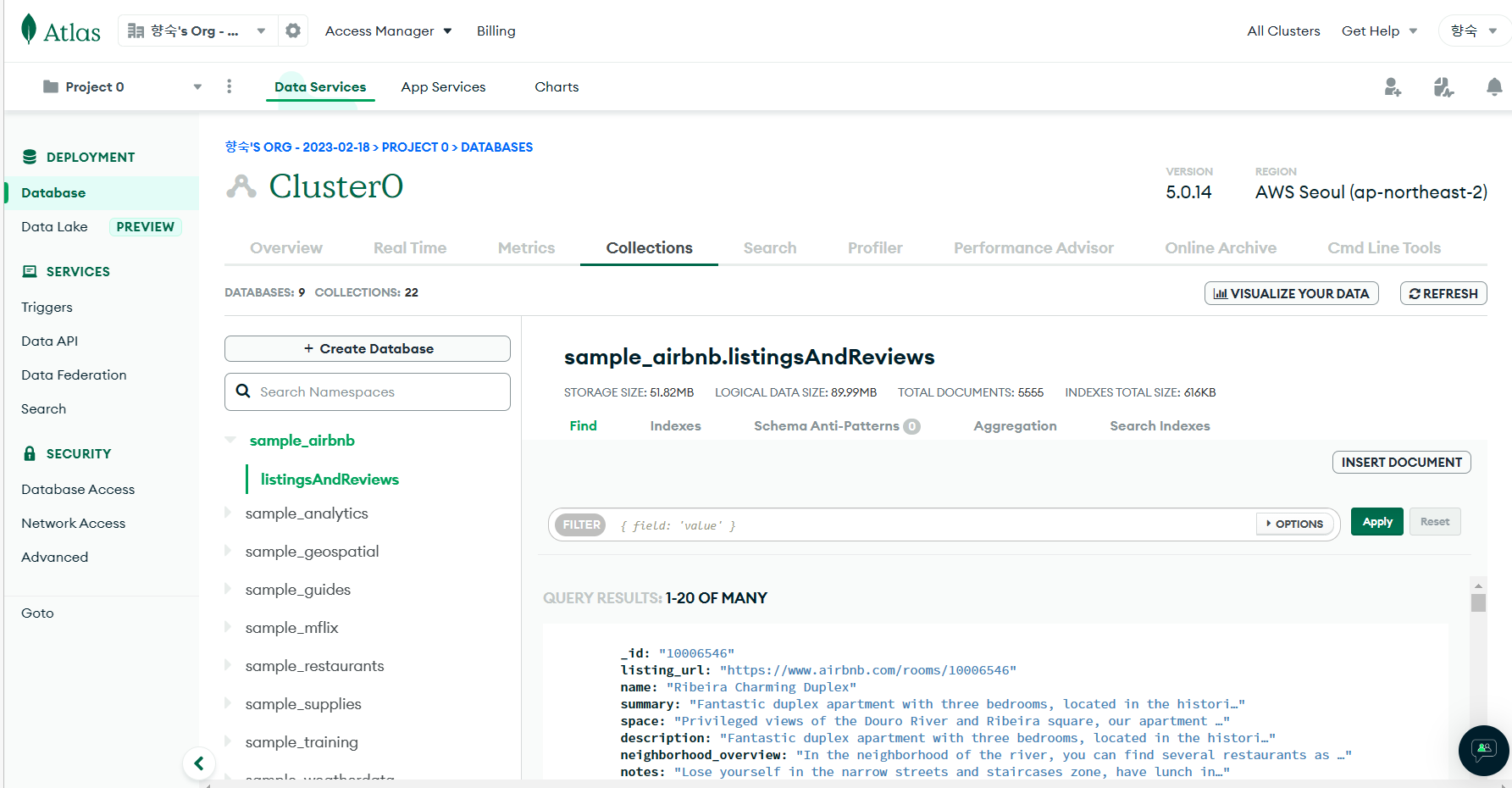Click the Atlas leaf logo
Image resolution: width=1512 pixels, height=788 pixels.
[29, 29]
